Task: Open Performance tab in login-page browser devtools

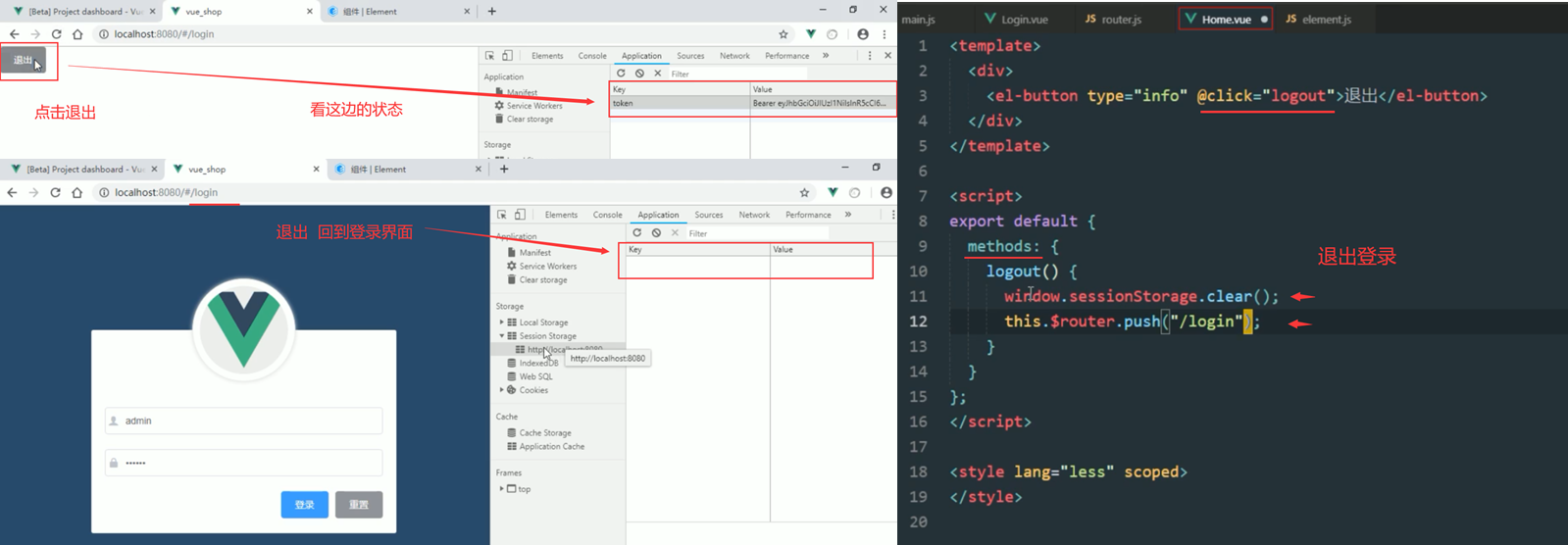Action: coord(808,215)
